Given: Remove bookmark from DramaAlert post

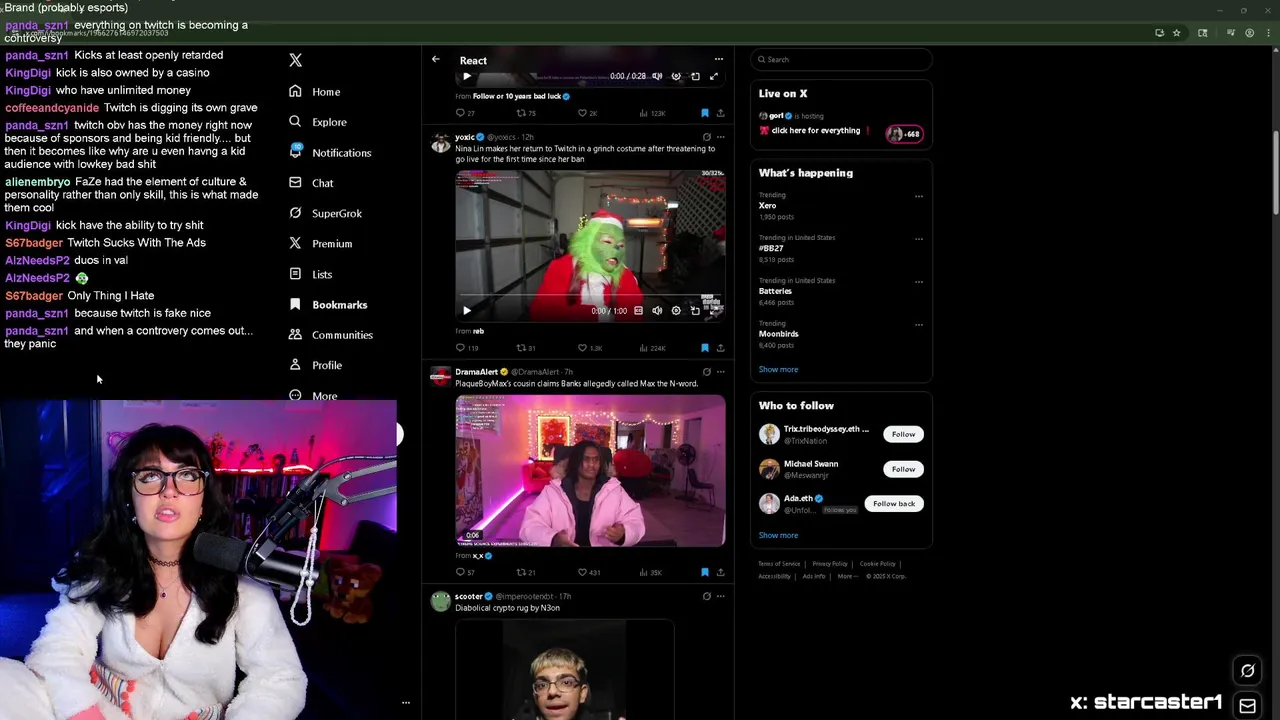Looking at the screenshot, I should 705,572.
